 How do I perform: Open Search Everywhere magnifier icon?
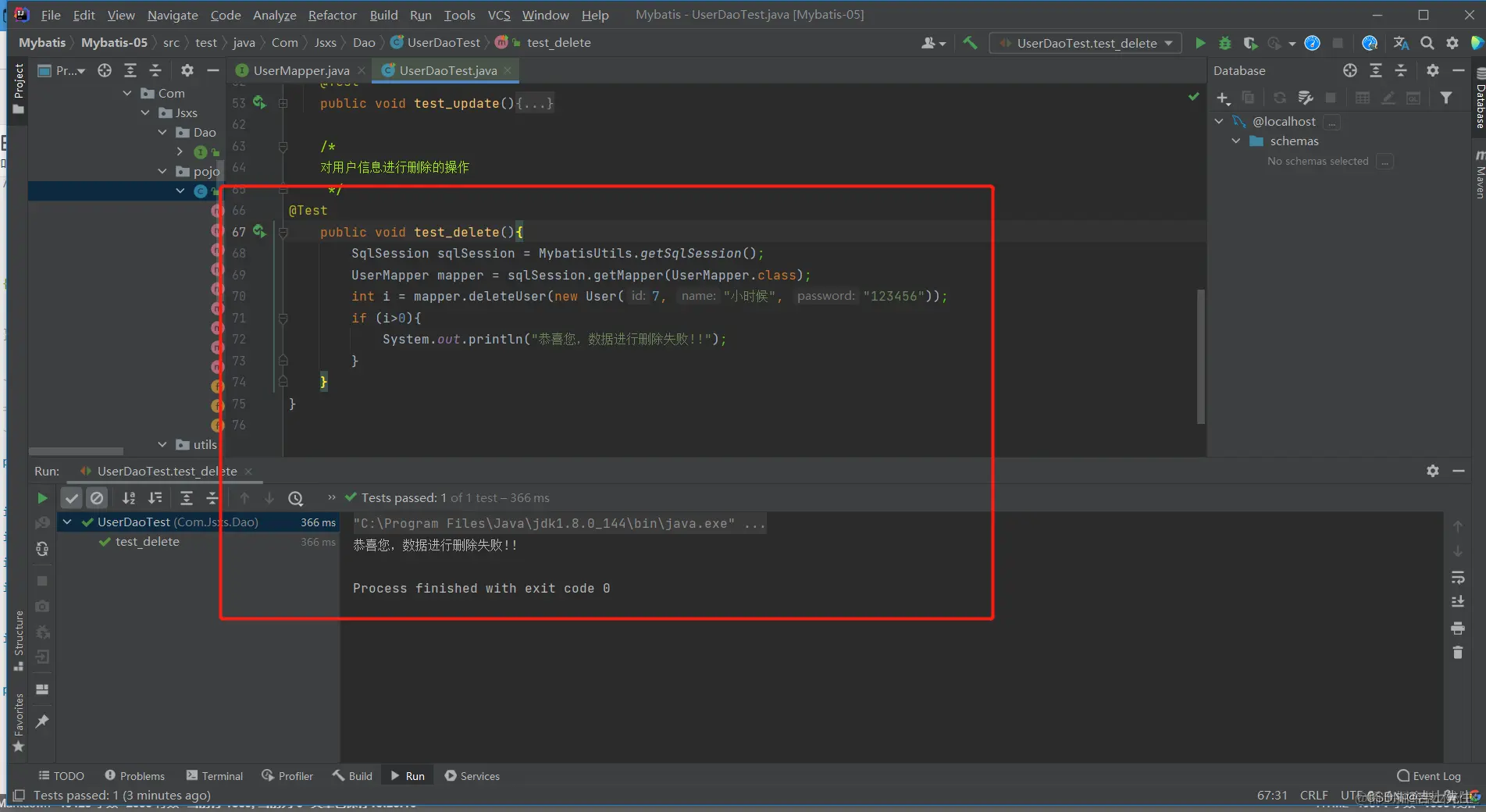(x=1427, y=43)
